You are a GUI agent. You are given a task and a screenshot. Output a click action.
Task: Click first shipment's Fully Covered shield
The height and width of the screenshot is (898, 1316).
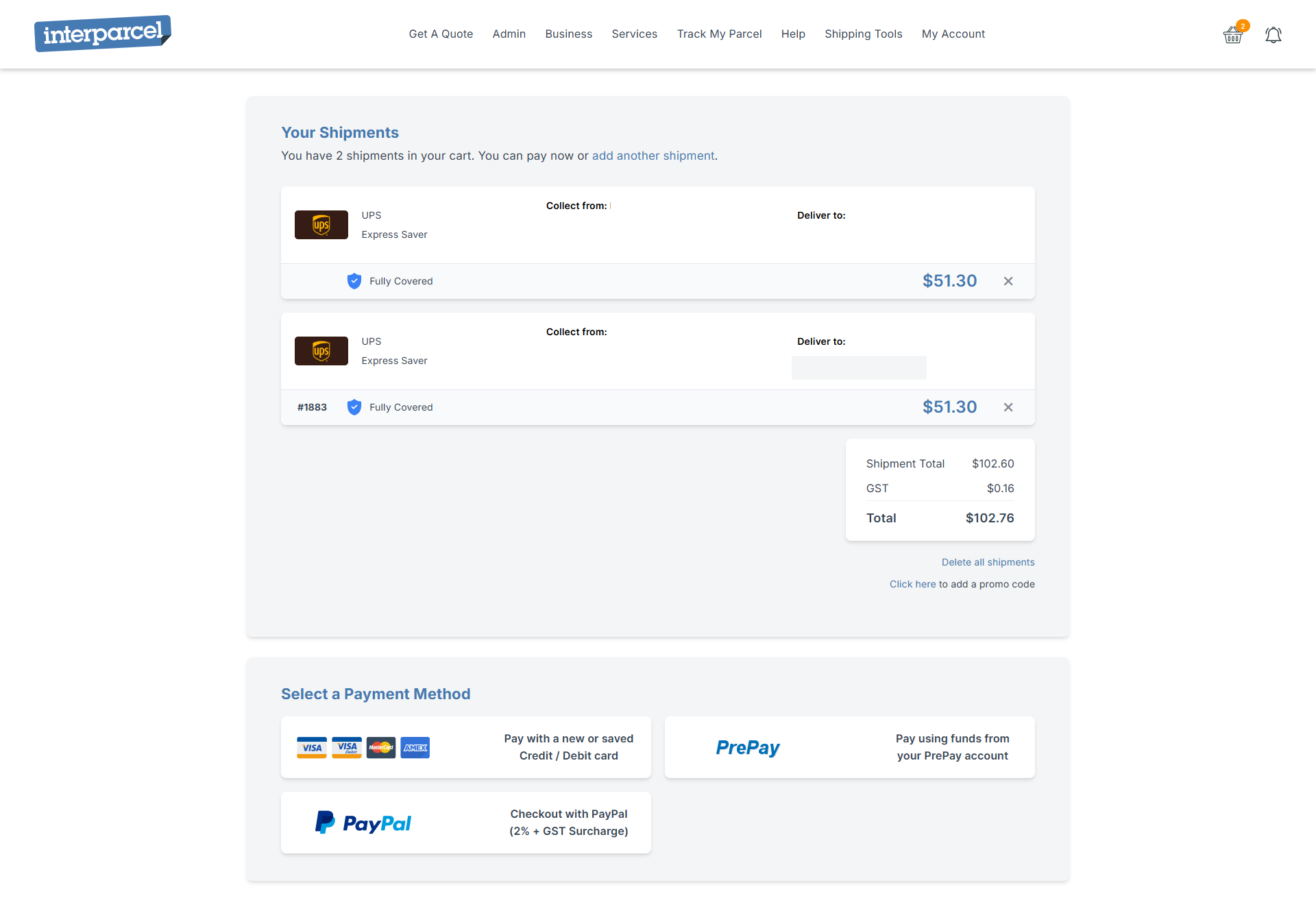[x=354, y=281]
